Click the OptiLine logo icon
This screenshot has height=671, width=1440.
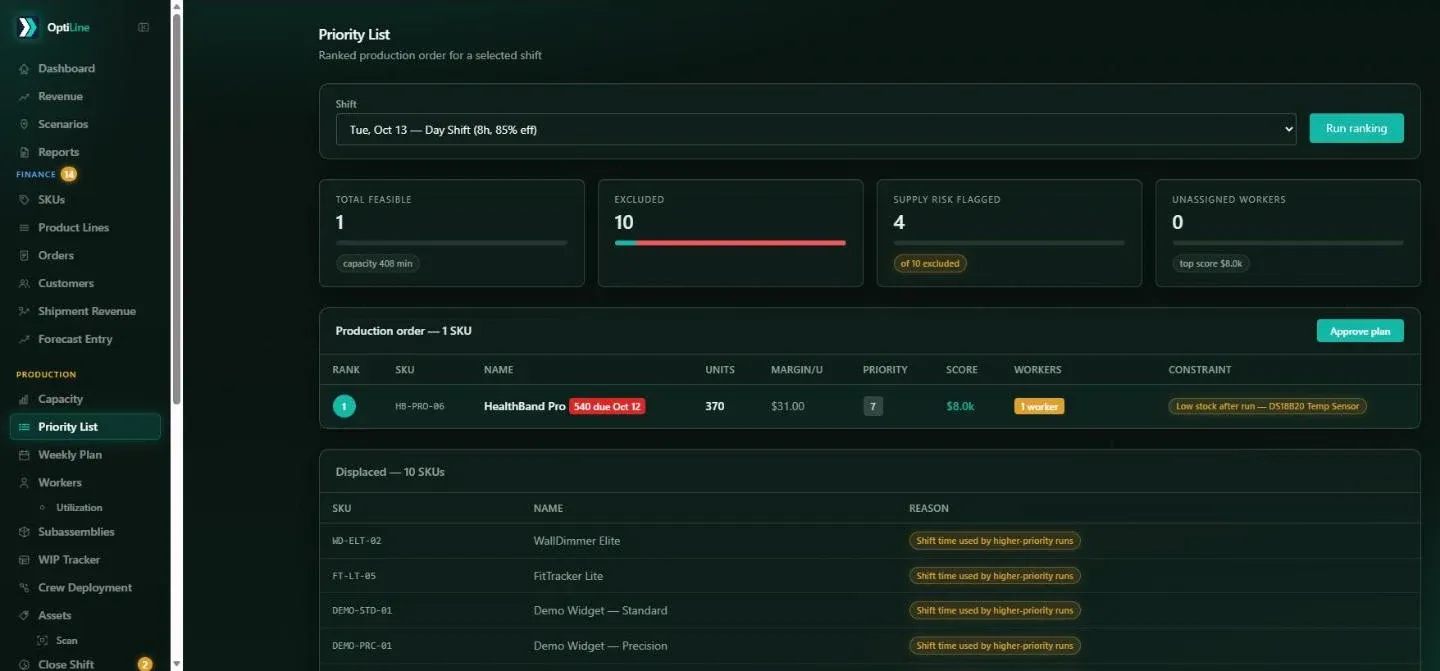[x=27, y=27]
